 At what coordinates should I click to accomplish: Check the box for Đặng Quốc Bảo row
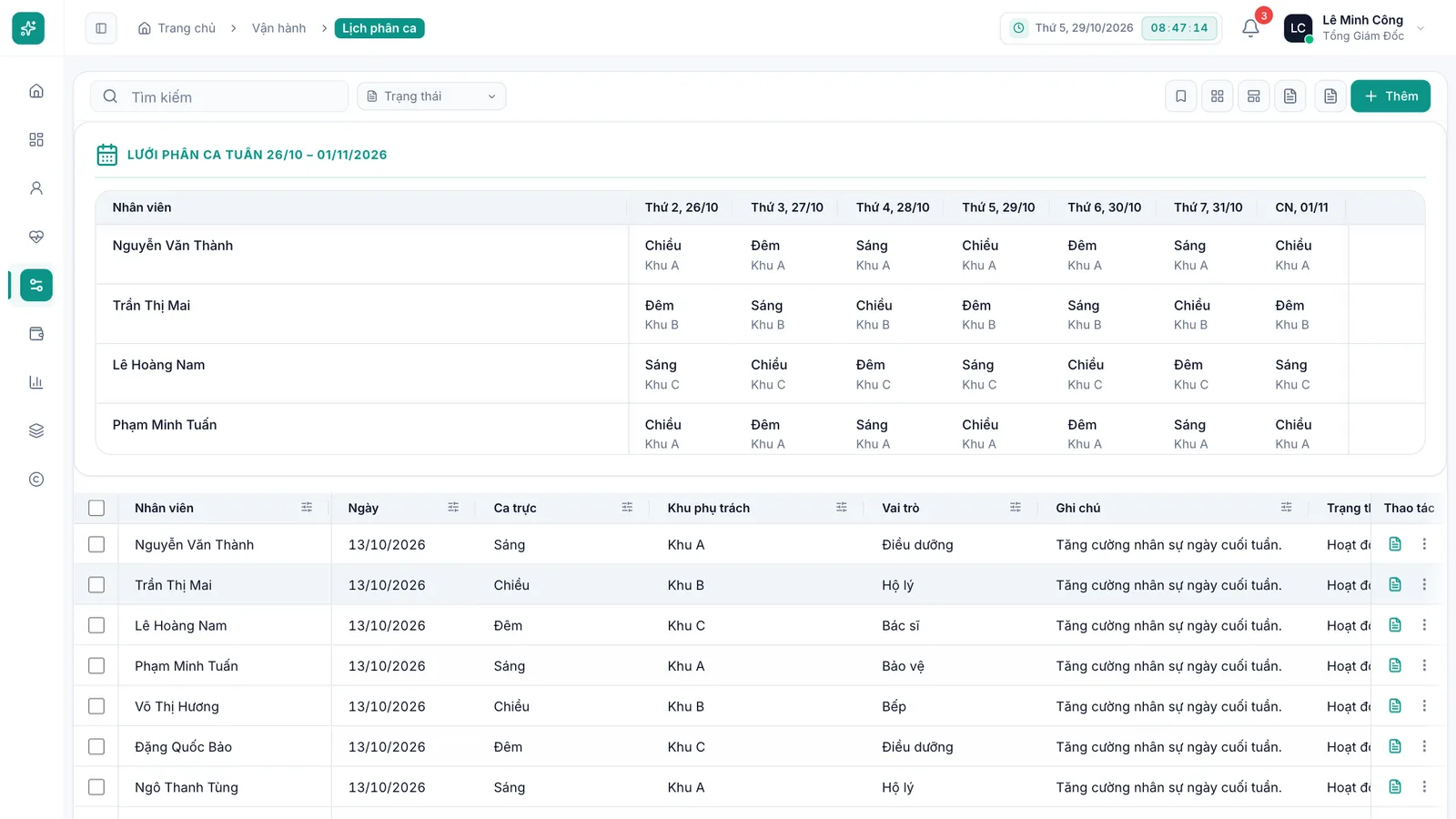[x=96, y=746]
